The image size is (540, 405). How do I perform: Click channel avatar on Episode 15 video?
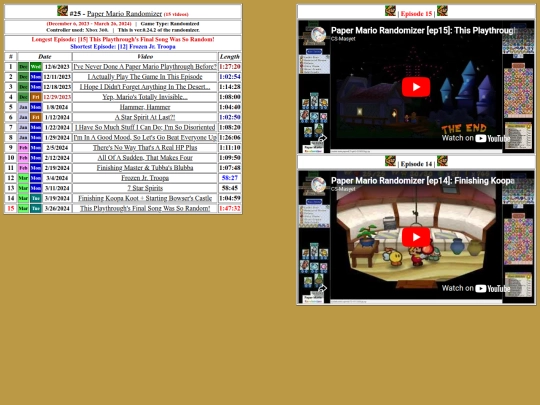pos(318,34)
